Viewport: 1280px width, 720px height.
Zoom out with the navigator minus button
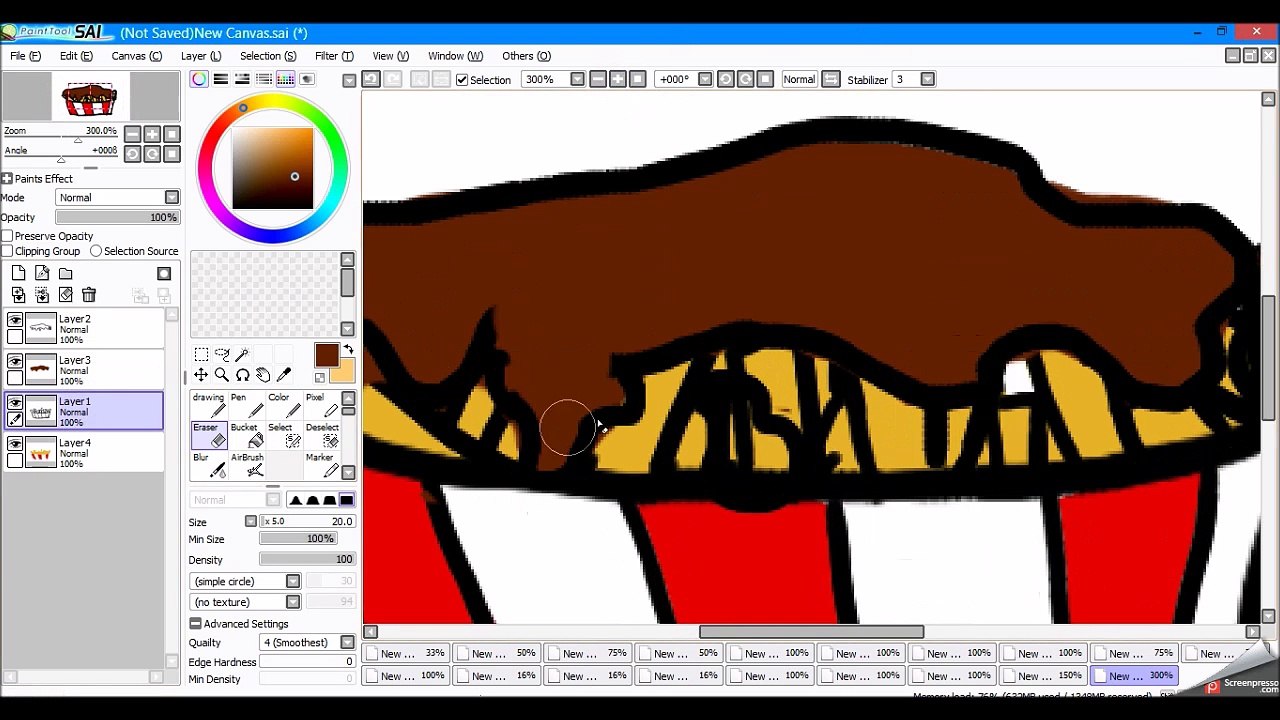[133, 134]
